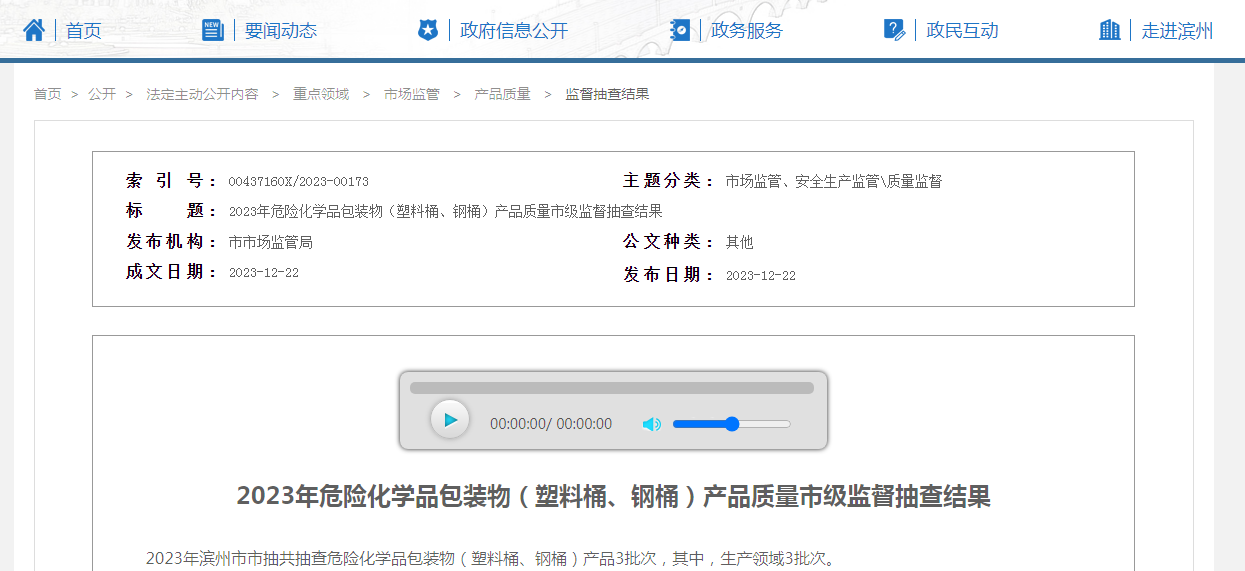
Task: Click the 公文种类 value 其他
Action: point(740,242)
